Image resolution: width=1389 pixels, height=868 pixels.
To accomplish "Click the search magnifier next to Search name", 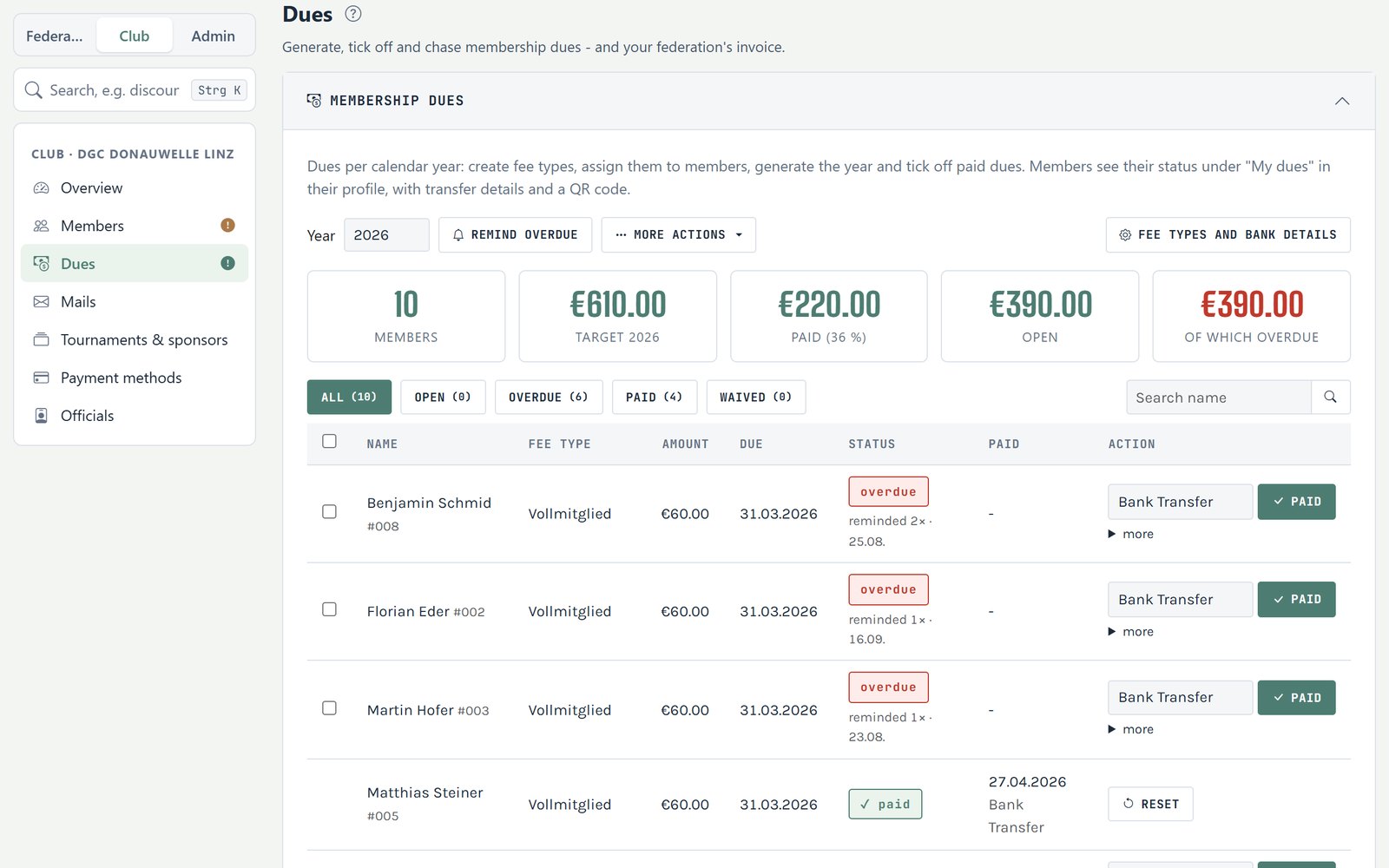I will coord(1330,397).
